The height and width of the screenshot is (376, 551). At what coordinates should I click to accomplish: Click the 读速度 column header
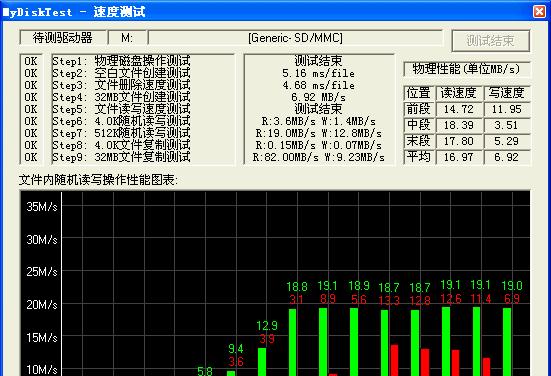tap(459, 93)
